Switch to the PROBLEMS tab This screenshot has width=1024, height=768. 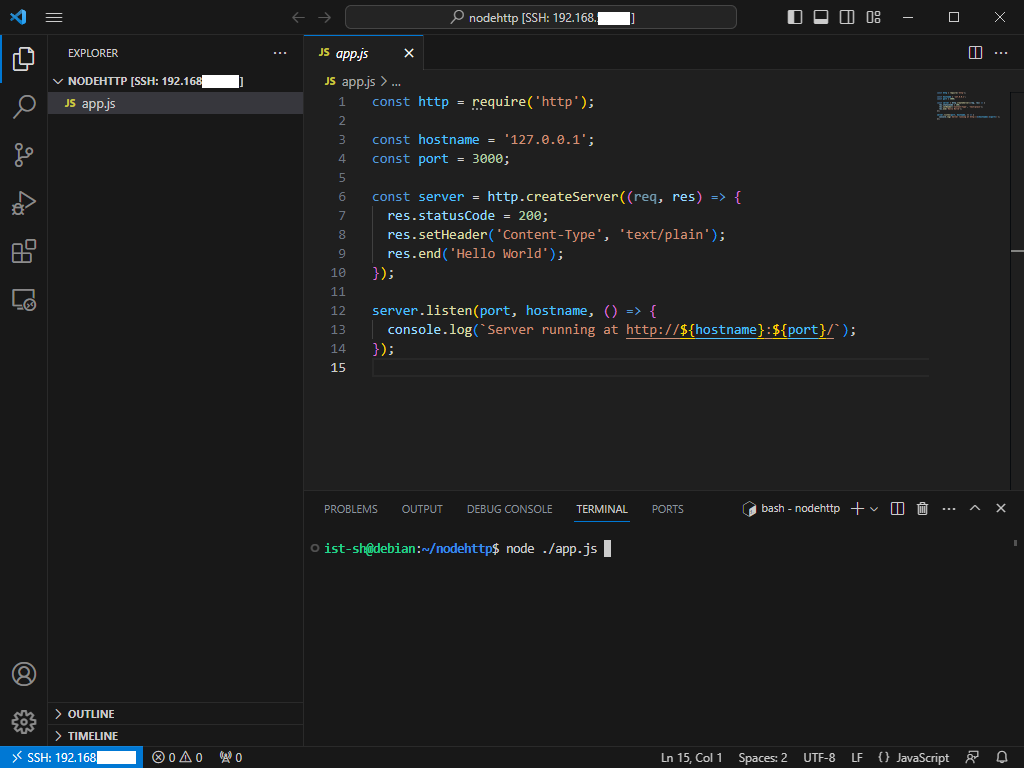[350, 509]
